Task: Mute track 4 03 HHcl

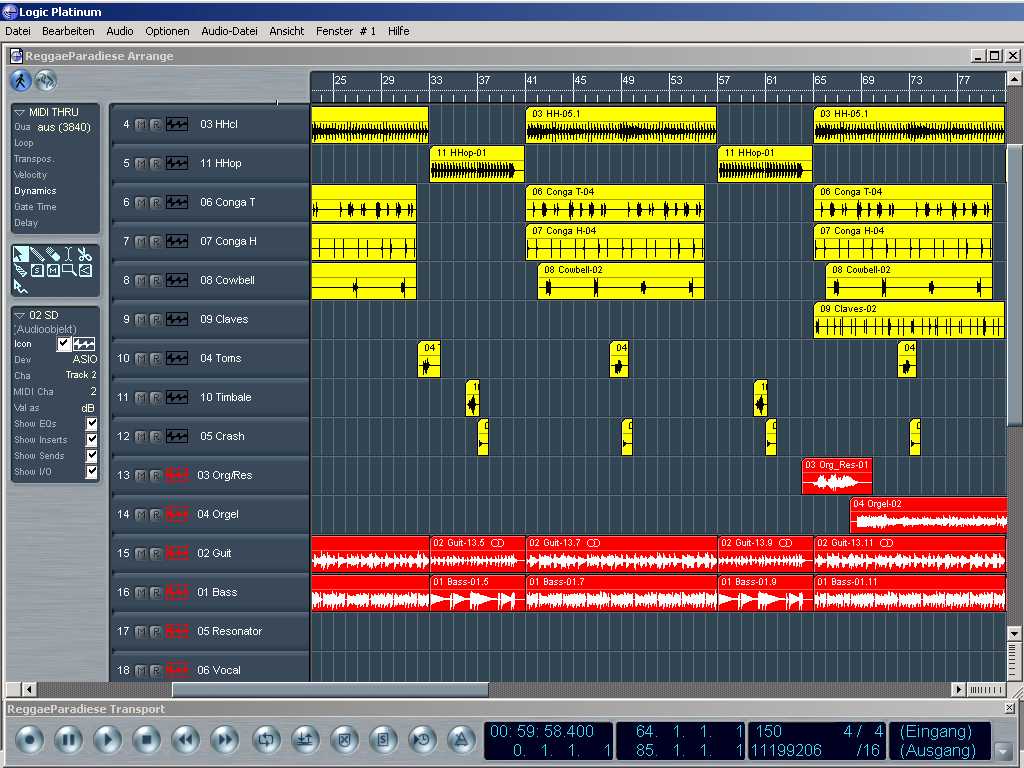Action: 140,124
